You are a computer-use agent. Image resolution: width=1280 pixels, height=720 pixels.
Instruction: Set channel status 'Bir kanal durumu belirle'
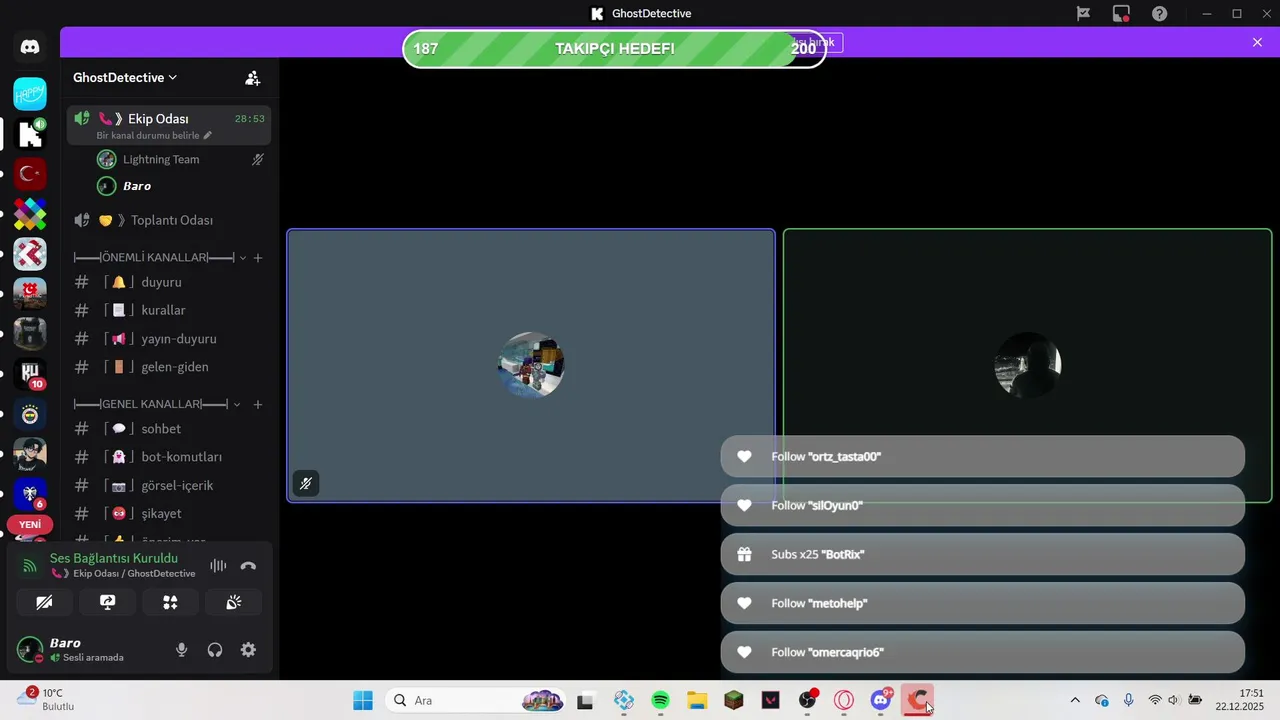tap(154, 135)
